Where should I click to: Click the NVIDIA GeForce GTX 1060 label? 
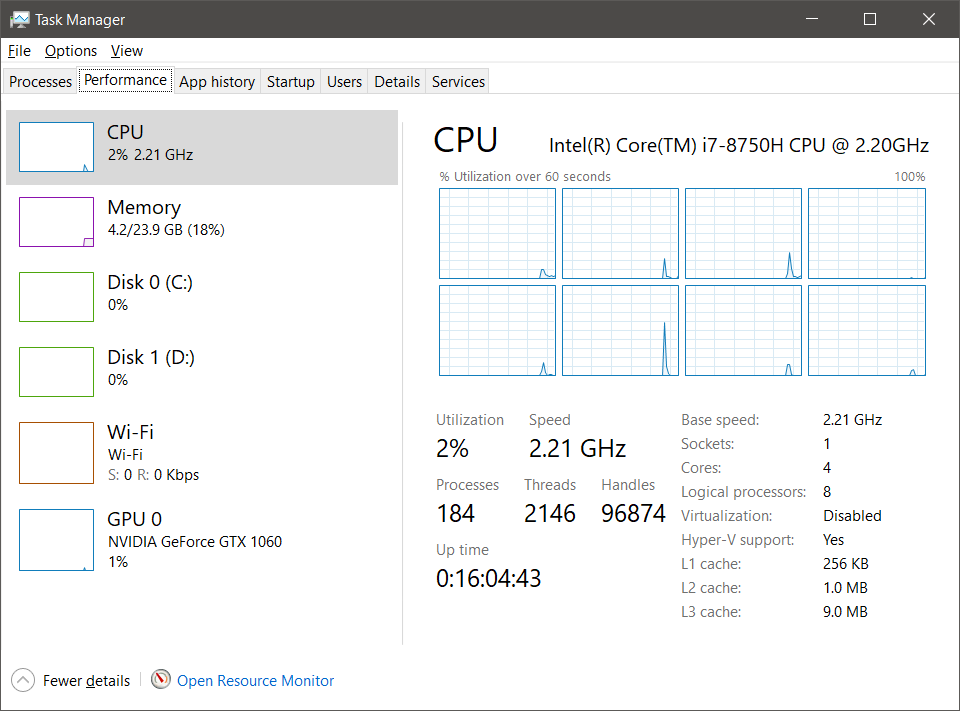pos(195,542)
